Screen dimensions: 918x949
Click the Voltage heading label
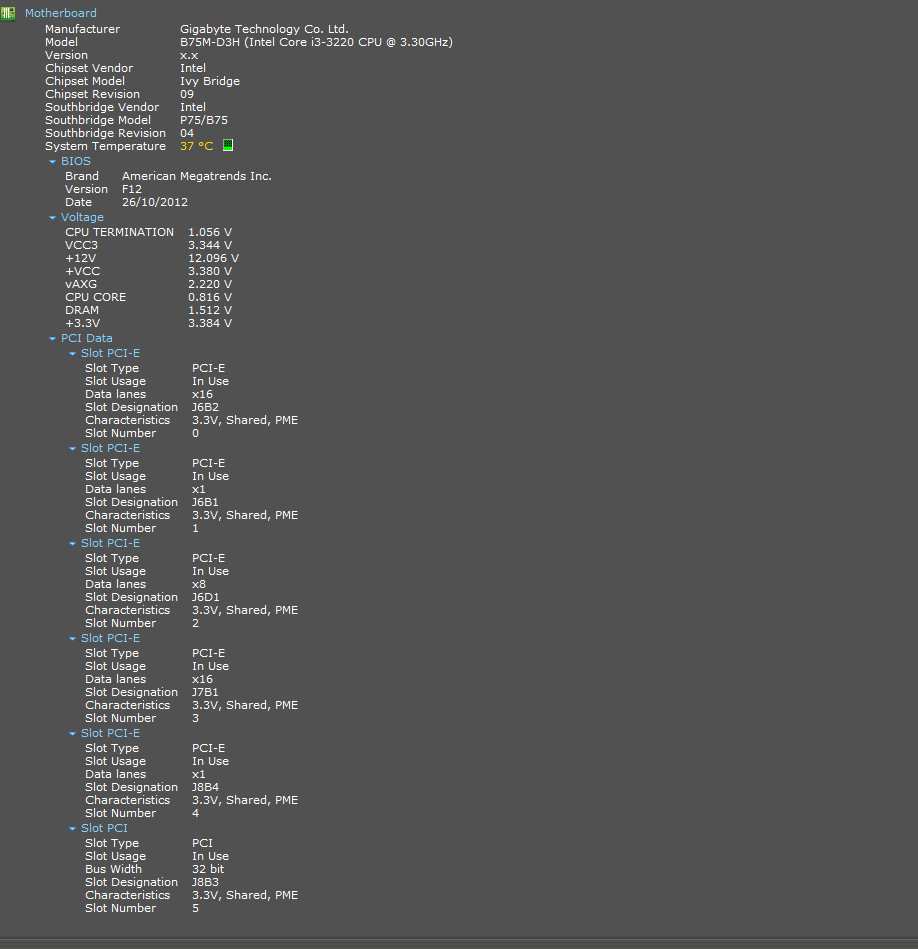(82, 217)
